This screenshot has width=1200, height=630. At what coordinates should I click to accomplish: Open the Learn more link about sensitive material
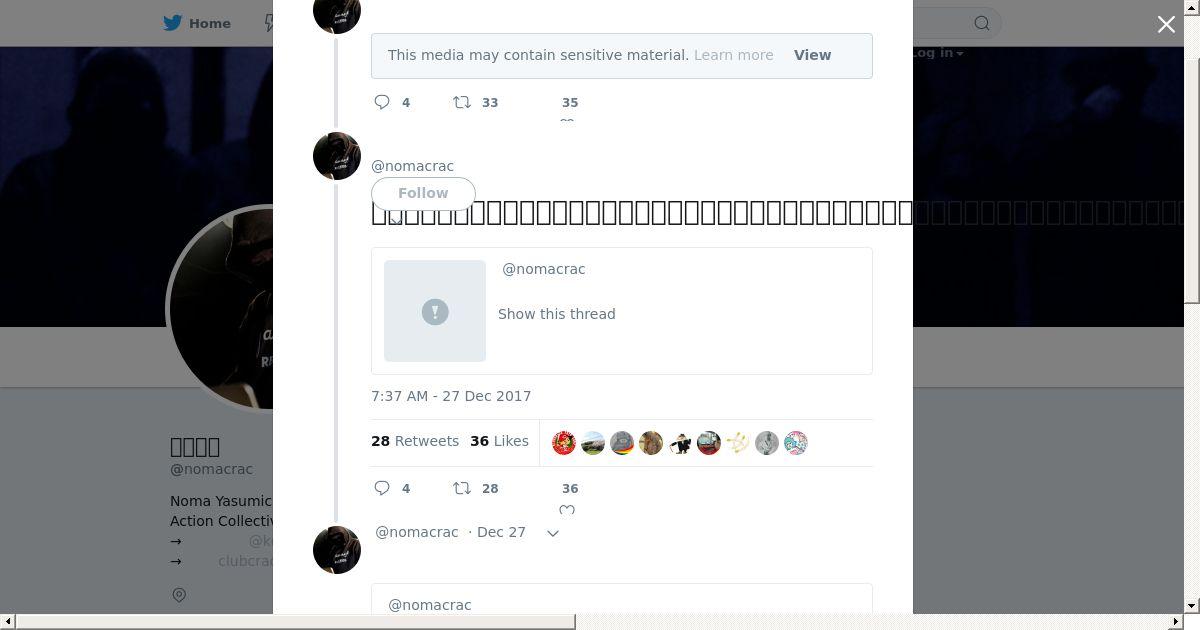(733, 55)
